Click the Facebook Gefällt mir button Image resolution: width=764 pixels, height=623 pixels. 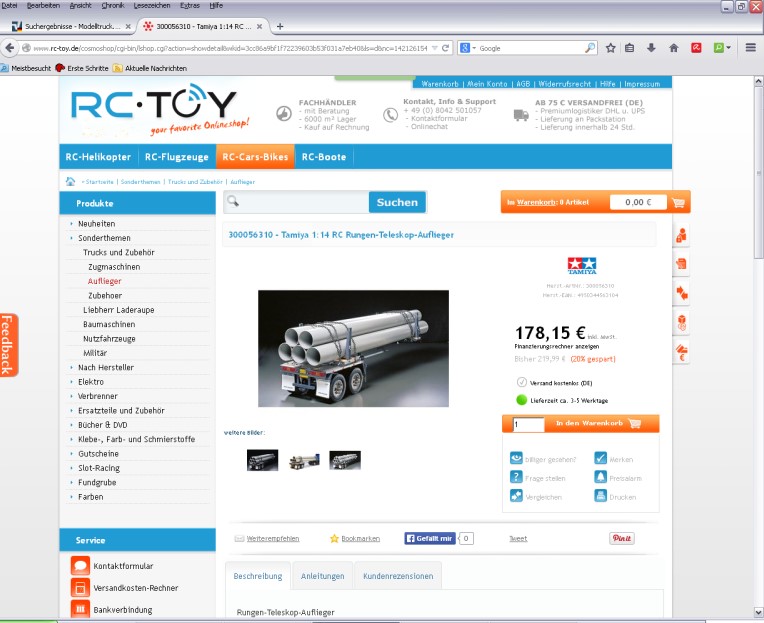point(430,538)
